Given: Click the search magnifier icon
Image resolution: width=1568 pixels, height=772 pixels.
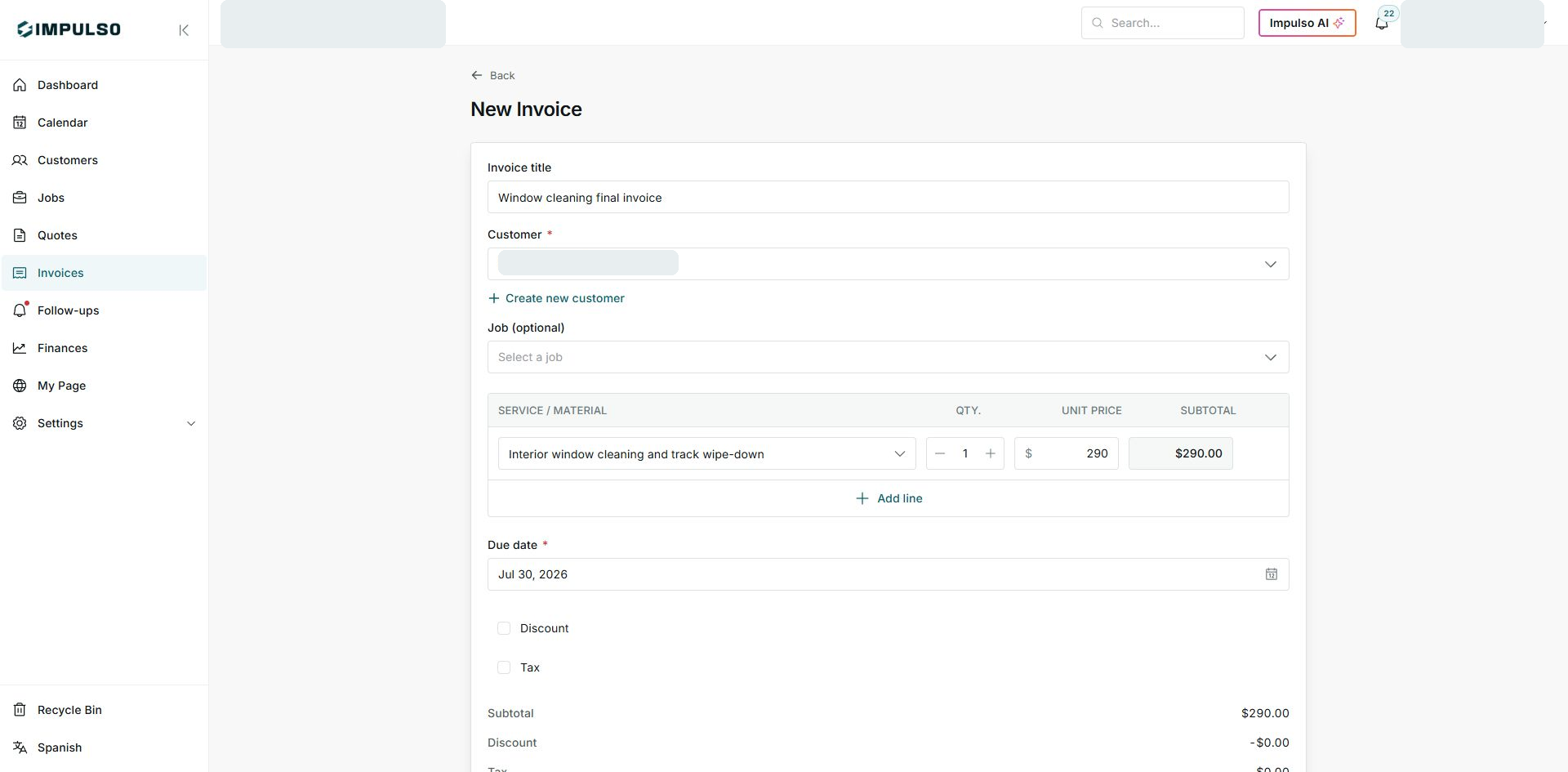Looking at the screenshot, I should 1098,23.
